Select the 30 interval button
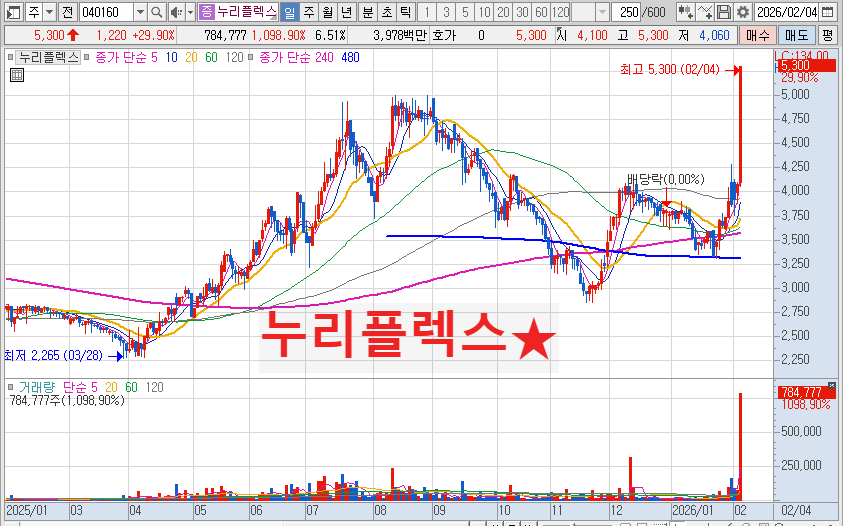Screen dimensions: 843x526 pyautogui.click(x=523, y=12)
